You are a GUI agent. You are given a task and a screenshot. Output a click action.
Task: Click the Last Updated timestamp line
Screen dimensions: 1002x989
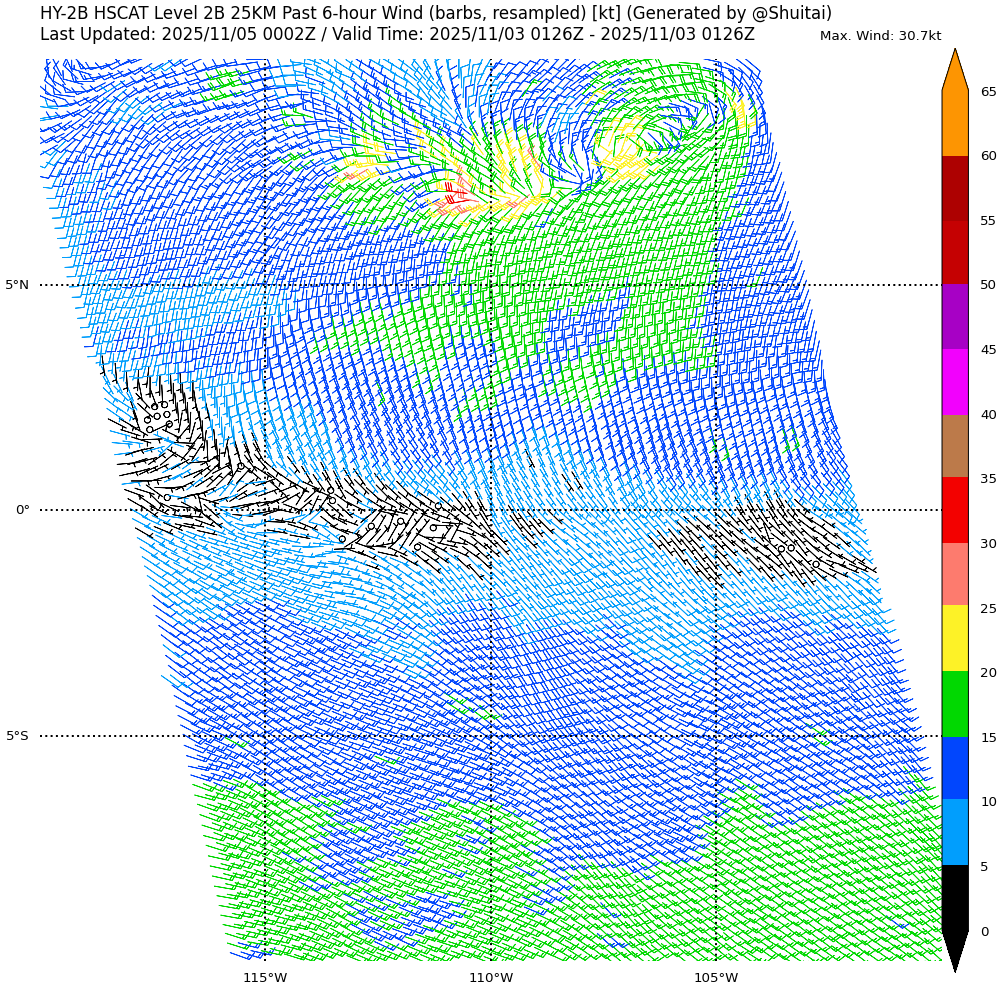coord(397,35)
